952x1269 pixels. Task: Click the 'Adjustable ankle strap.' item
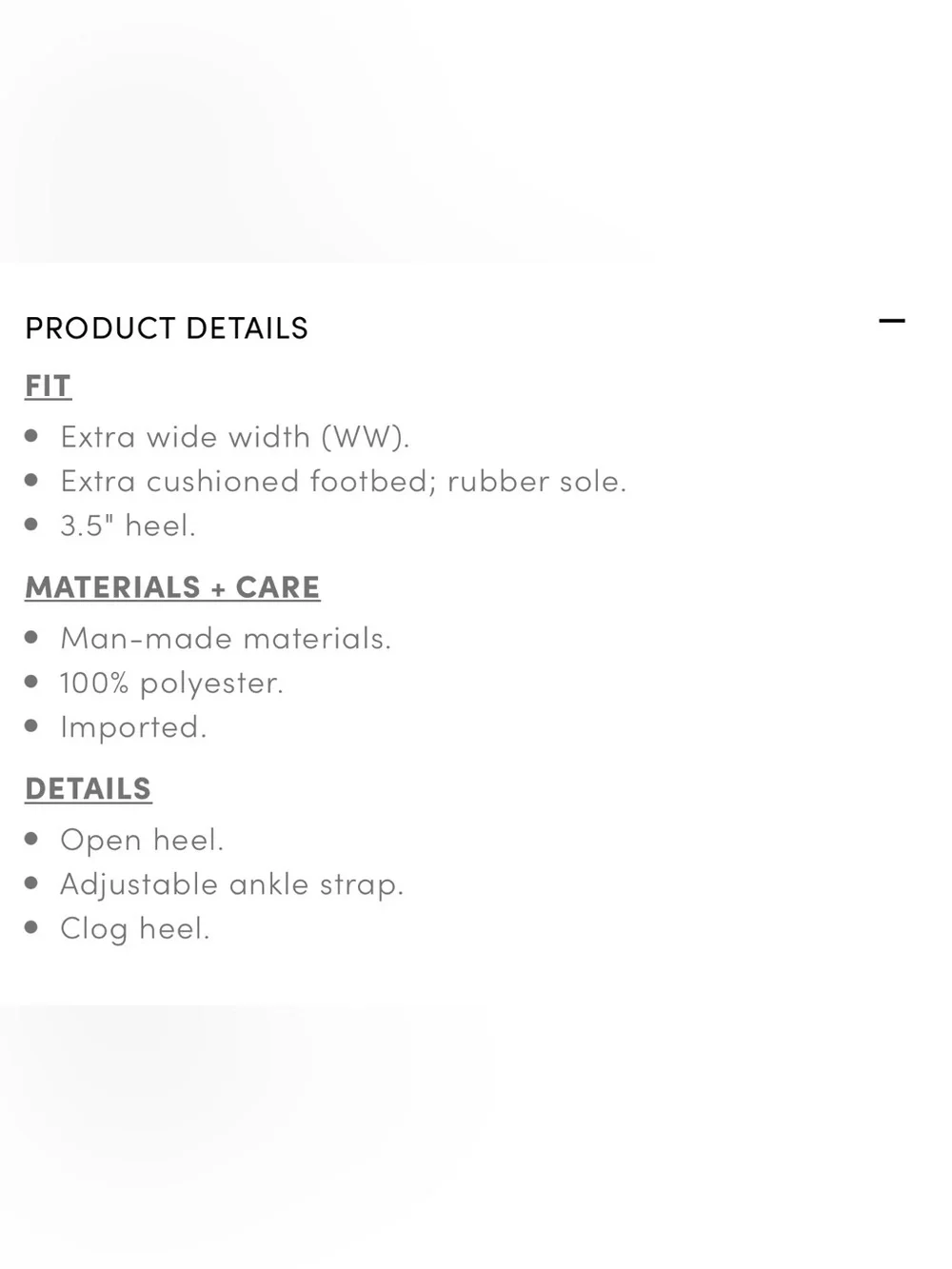[232, 884]
